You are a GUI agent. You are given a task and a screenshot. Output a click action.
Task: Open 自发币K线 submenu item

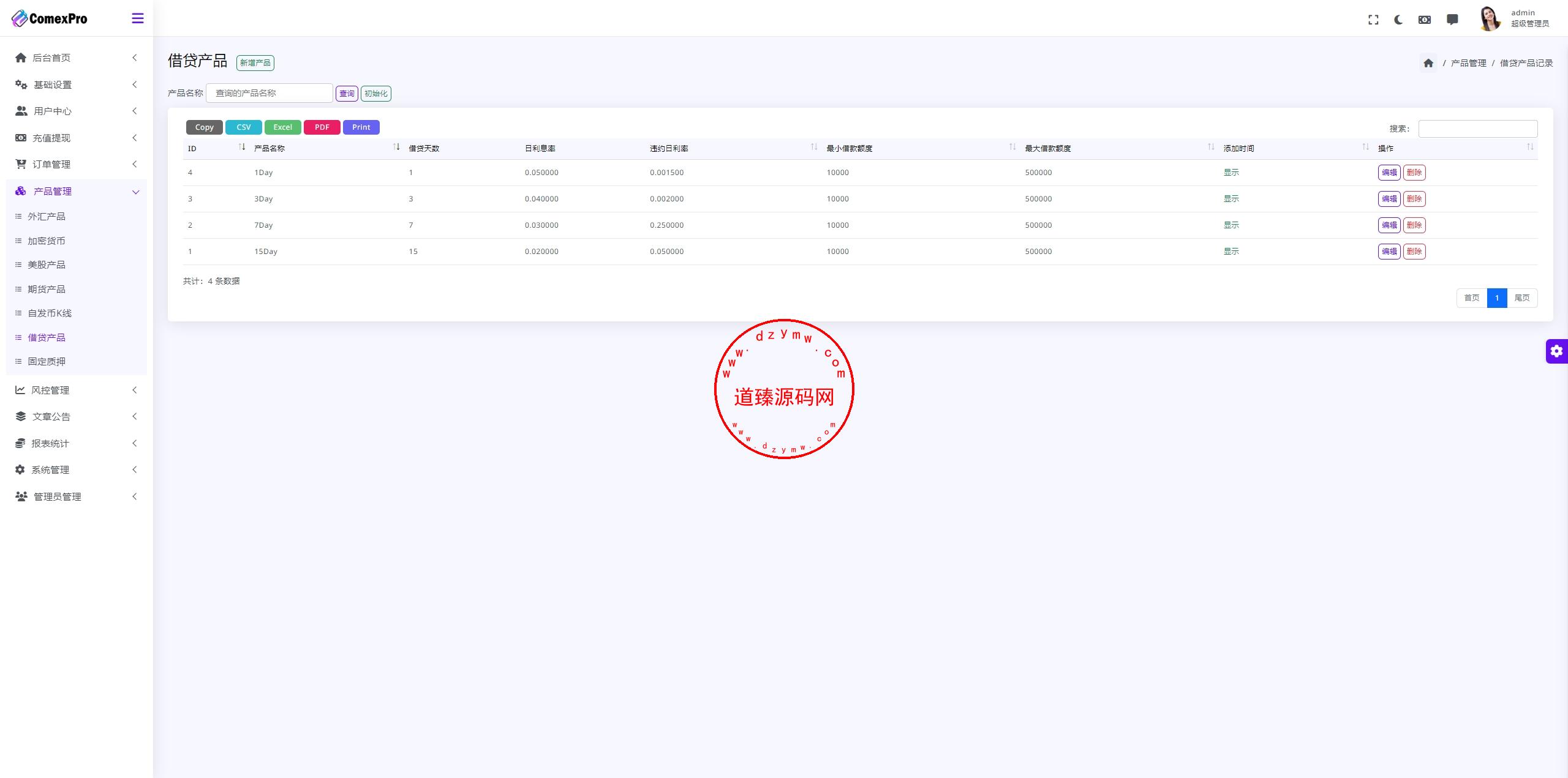[x=50, y=313]
